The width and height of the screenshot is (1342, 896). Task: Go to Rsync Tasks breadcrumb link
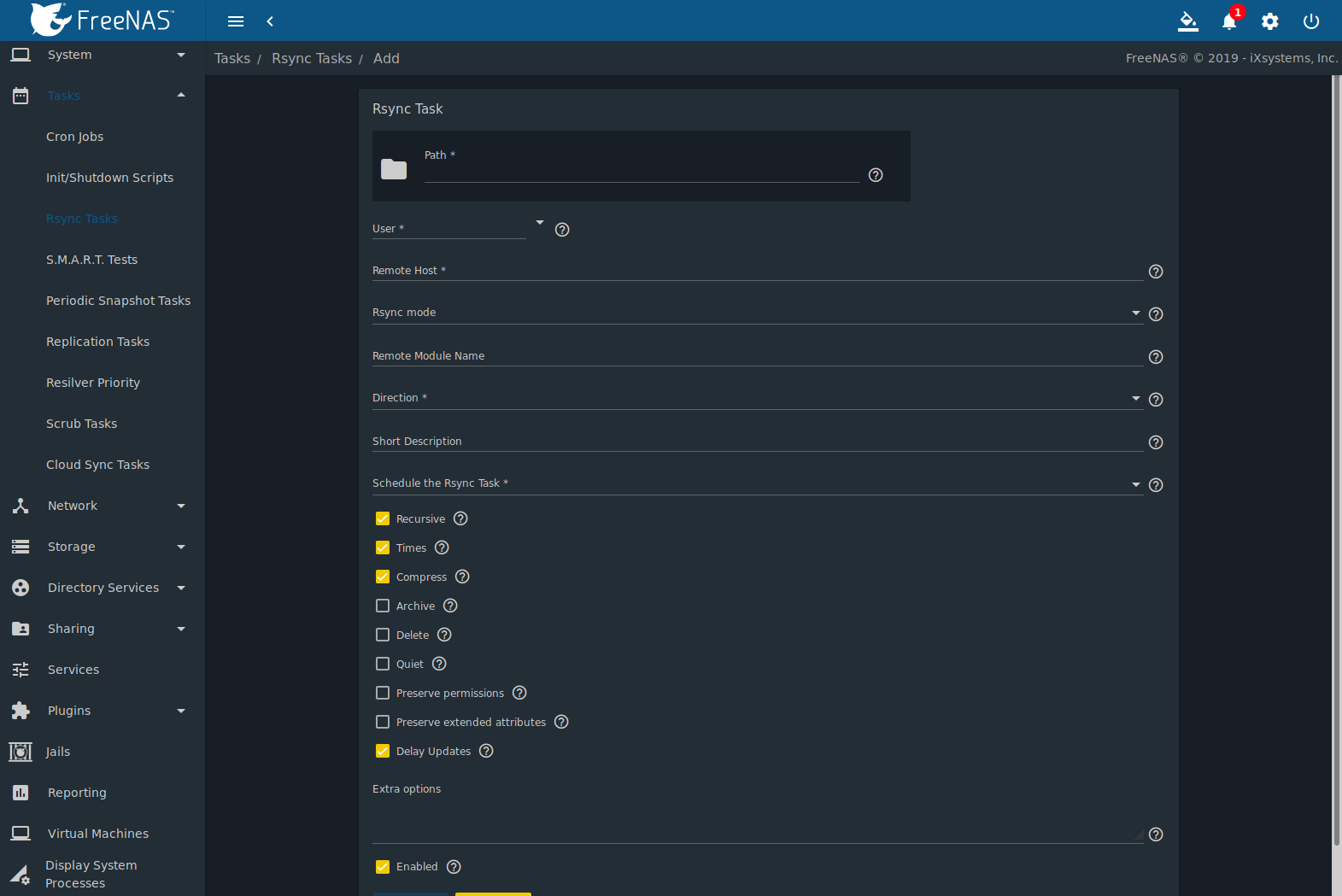click(312, 58)
